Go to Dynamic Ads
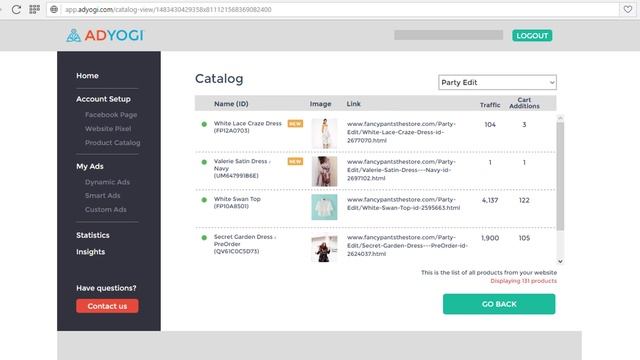Image resolution: width=640 pixels, height=360 pixels. tap(107, 182)
